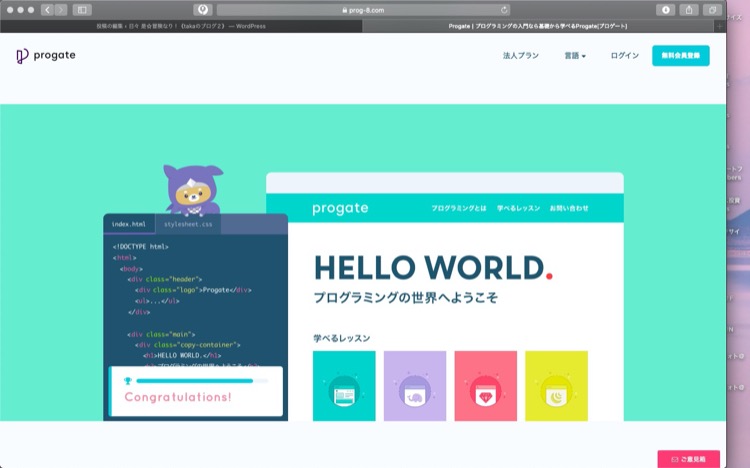Image resolution: width=750 pixels, height=468 pixels.
Task: Click the prog-8.com address bar
Action: [364, 10]
